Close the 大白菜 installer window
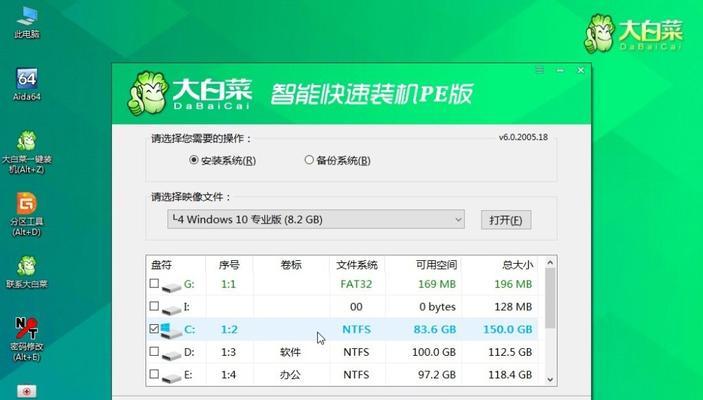Screen dimensions: 703x400 pos(581,70)
